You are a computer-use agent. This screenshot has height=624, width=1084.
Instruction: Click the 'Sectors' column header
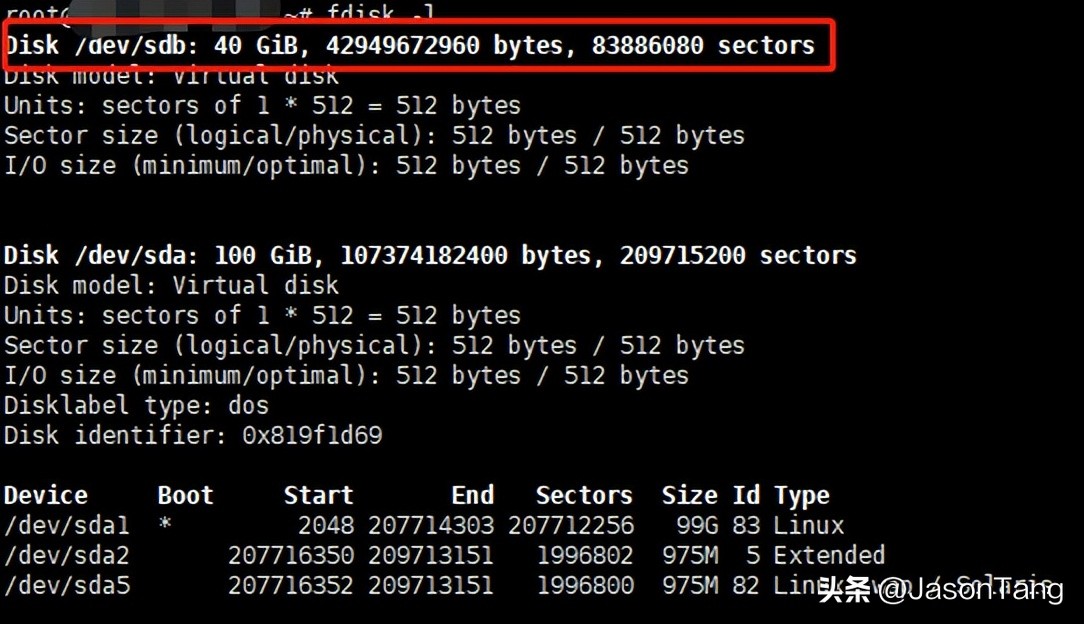pos(584,496)
